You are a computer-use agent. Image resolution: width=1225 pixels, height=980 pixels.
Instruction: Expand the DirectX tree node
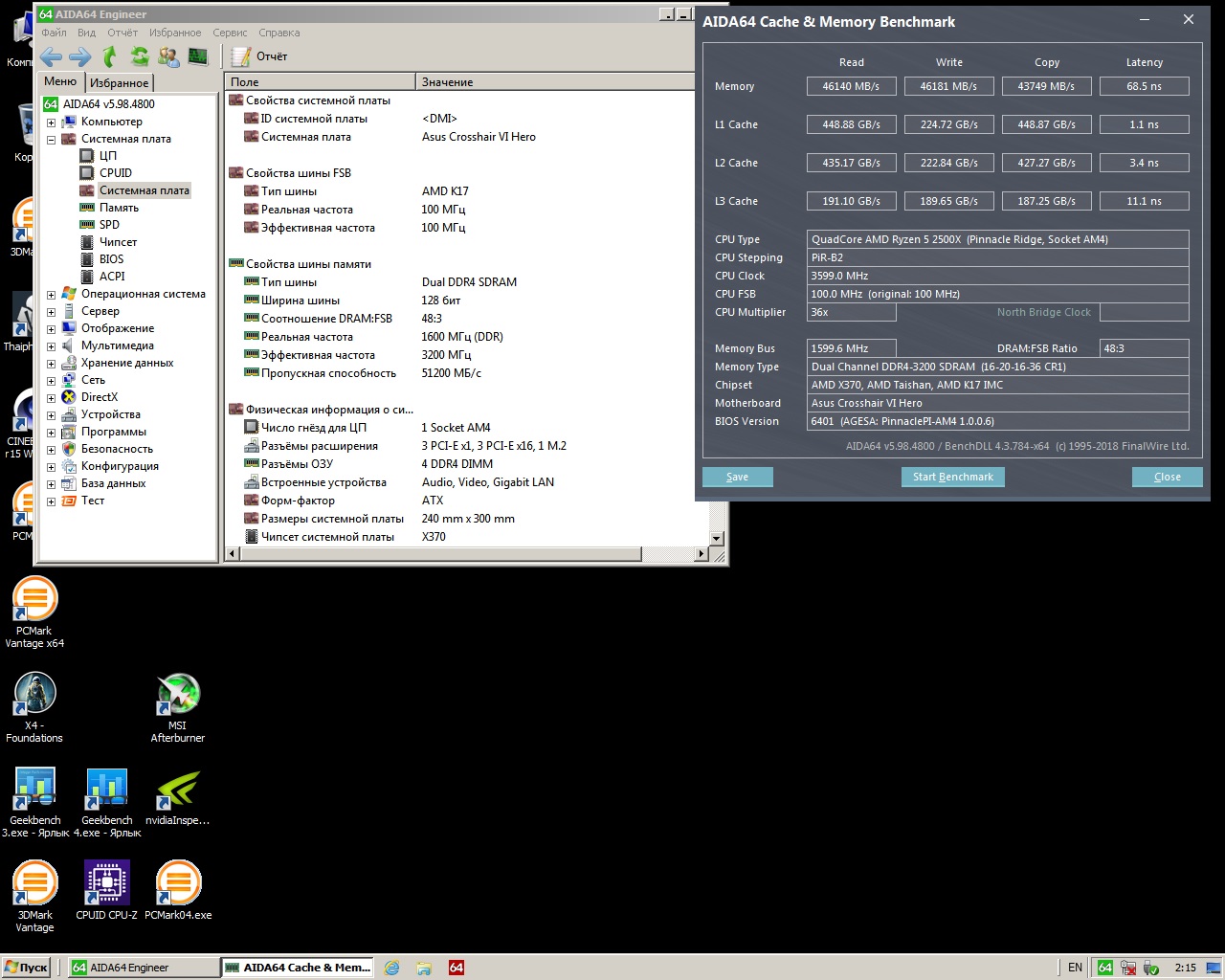pos(51,398)
